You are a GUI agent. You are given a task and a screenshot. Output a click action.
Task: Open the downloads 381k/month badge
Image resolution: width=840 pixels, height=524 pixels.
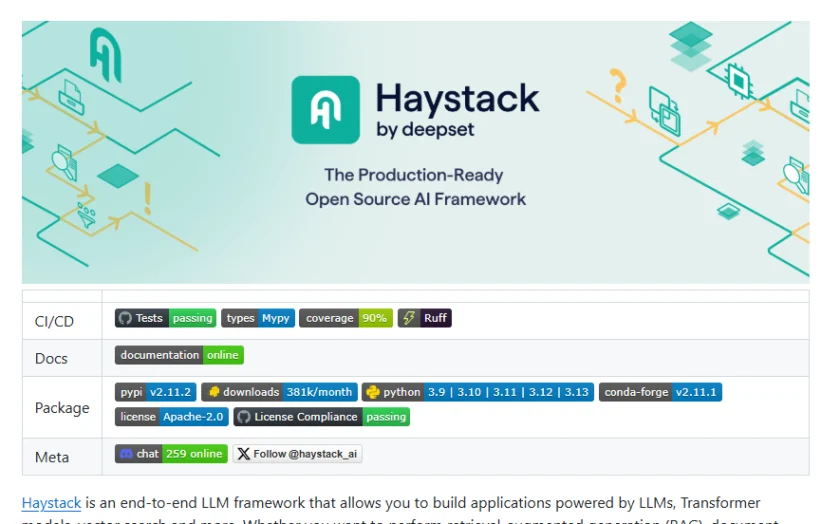(279, 392)
